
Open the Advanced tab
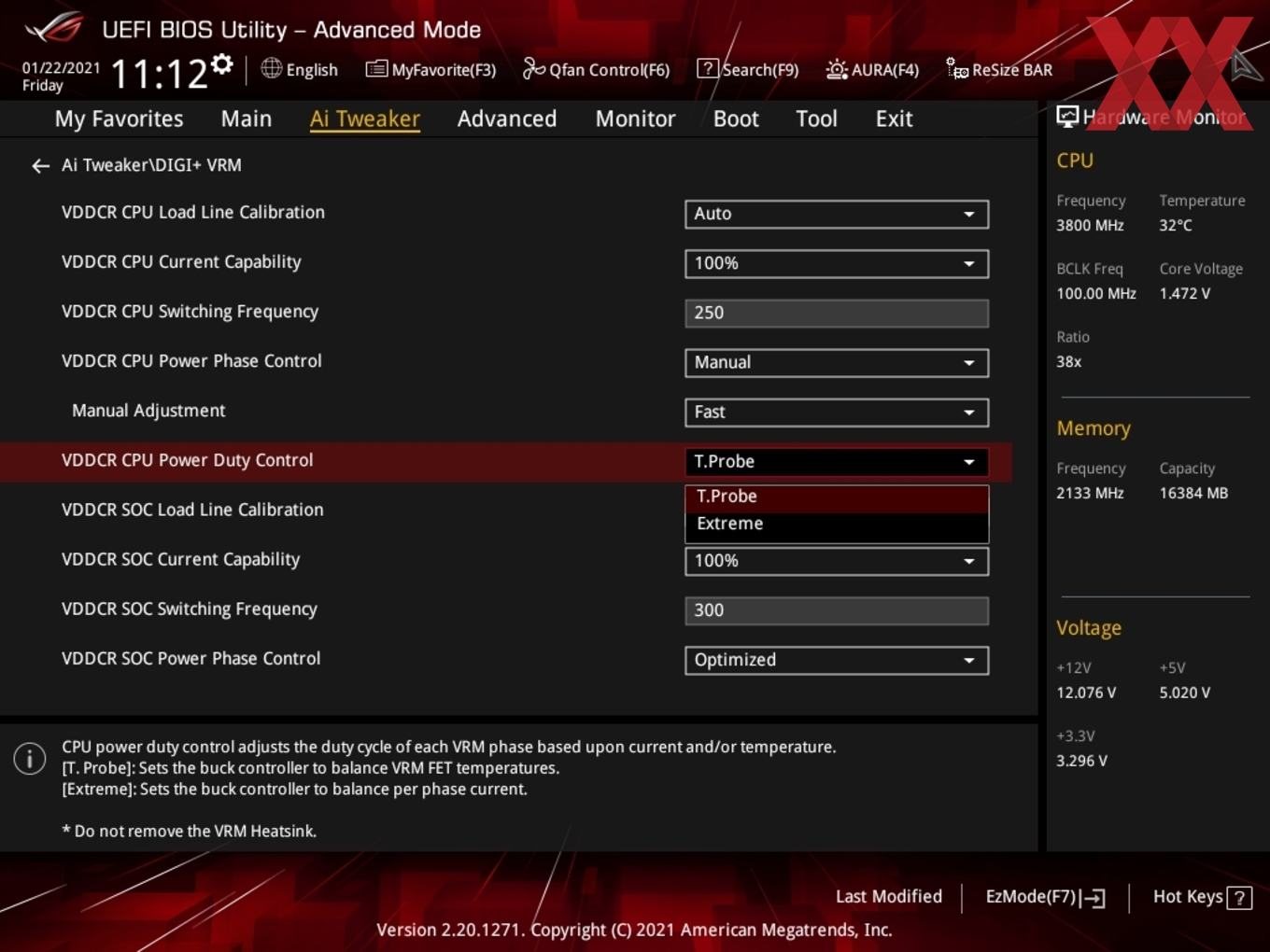507,119
